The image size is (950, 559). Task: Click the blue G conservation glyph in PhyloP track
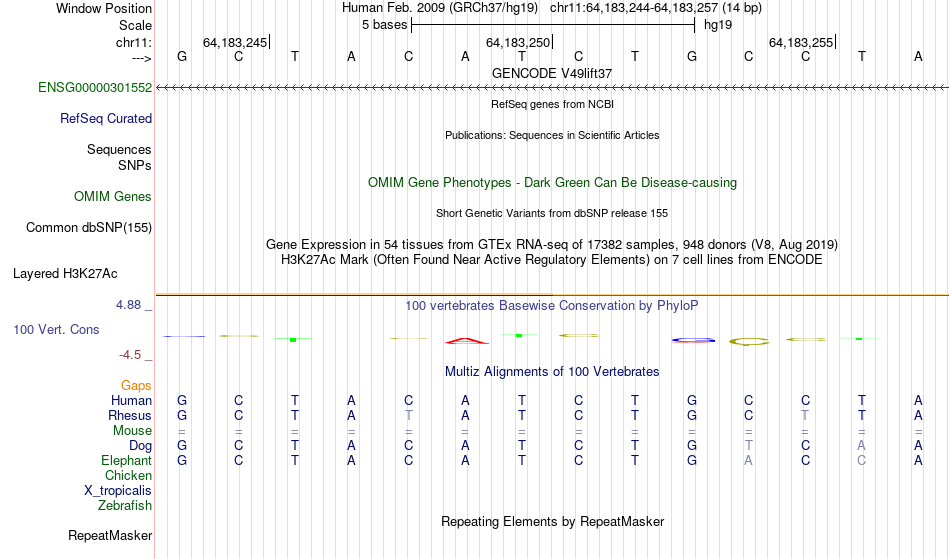pyautogui.click(x=693, y=340)
